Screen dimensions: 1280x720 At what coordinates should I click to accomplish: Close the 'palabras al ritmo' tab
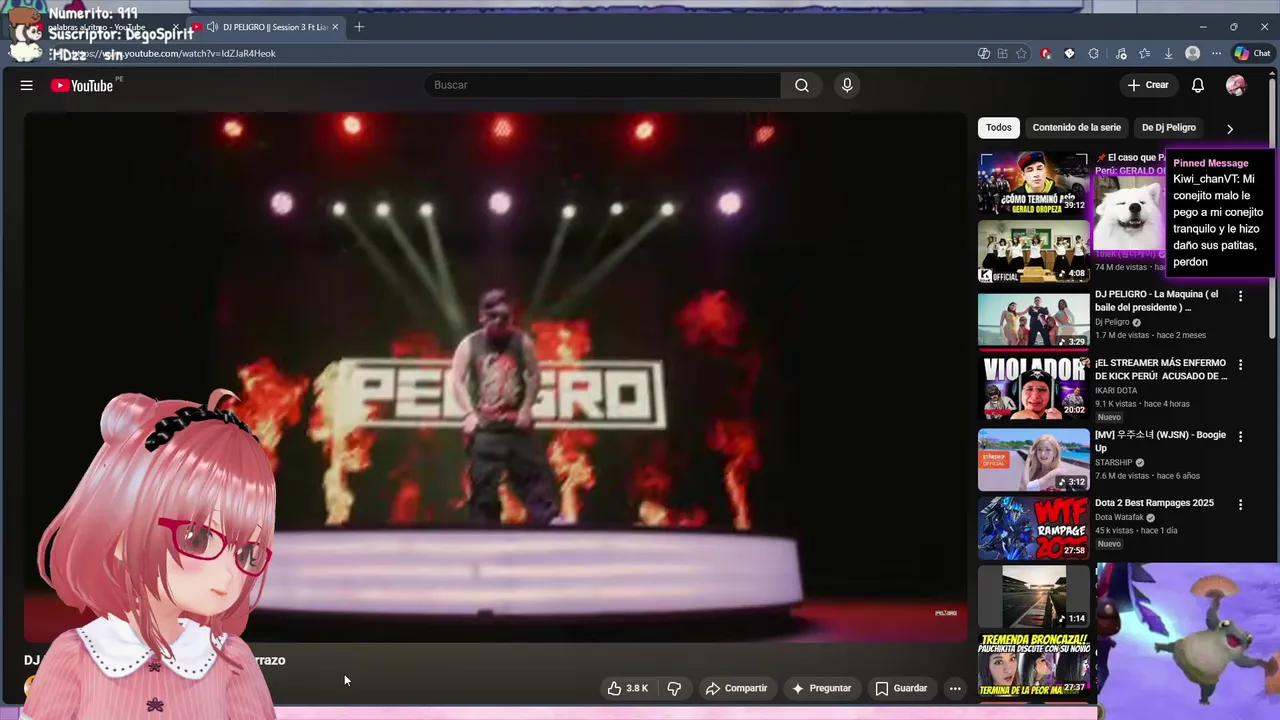click(x=176, y=27)
